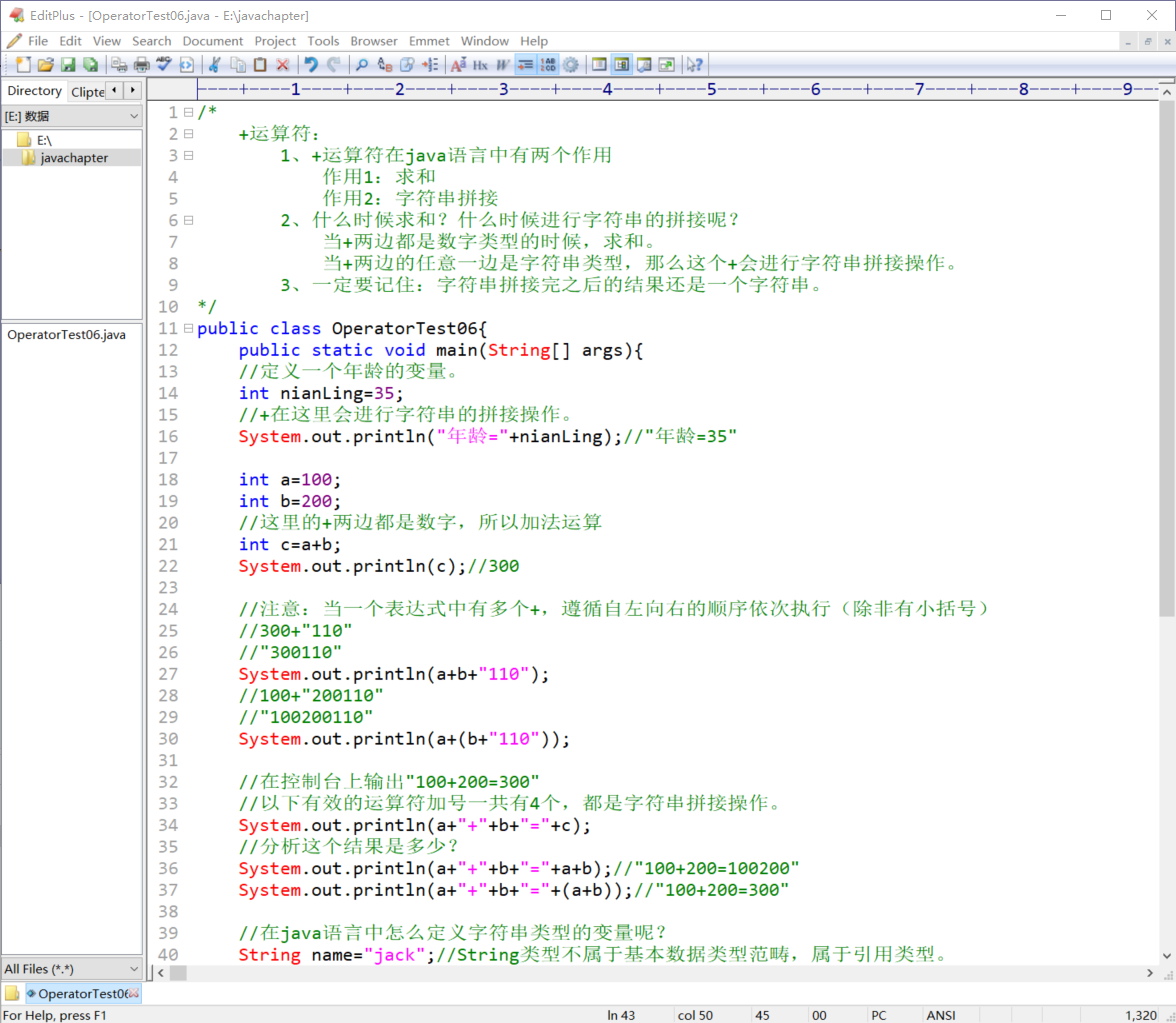Click the left side-panel tab scroll arrow
The image size is (1176, 1023).
(x=114, y=90)
